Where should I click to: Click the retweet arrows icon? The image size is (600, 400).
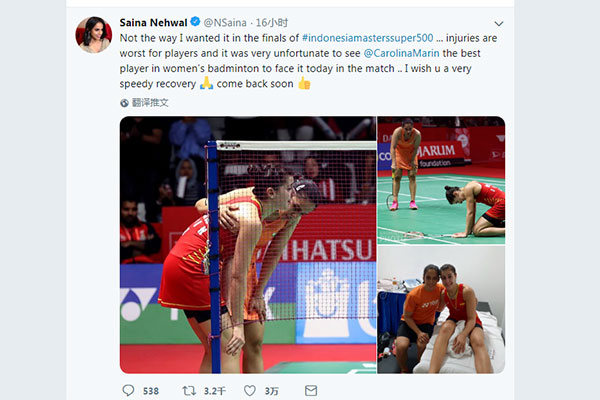tap(189, 391)
